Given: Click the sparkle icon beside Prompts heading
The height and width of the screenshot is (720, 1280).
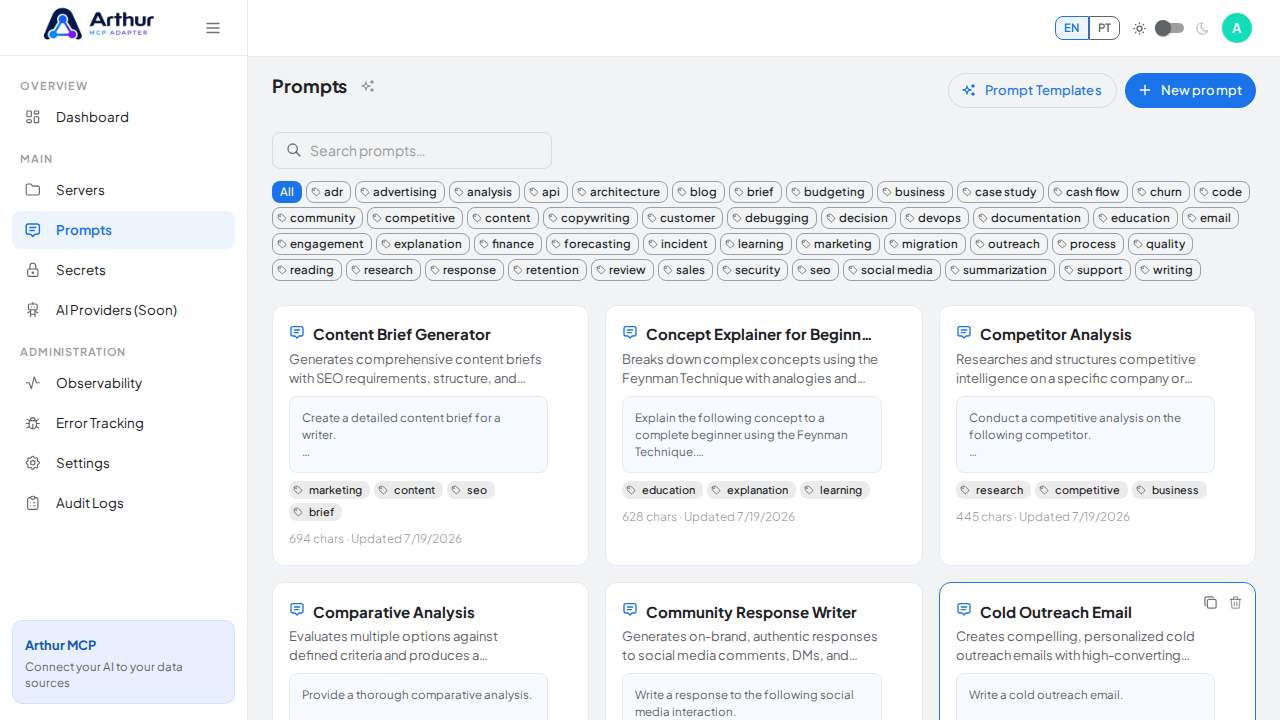Looking at the screenshot, I should point(368,87).
